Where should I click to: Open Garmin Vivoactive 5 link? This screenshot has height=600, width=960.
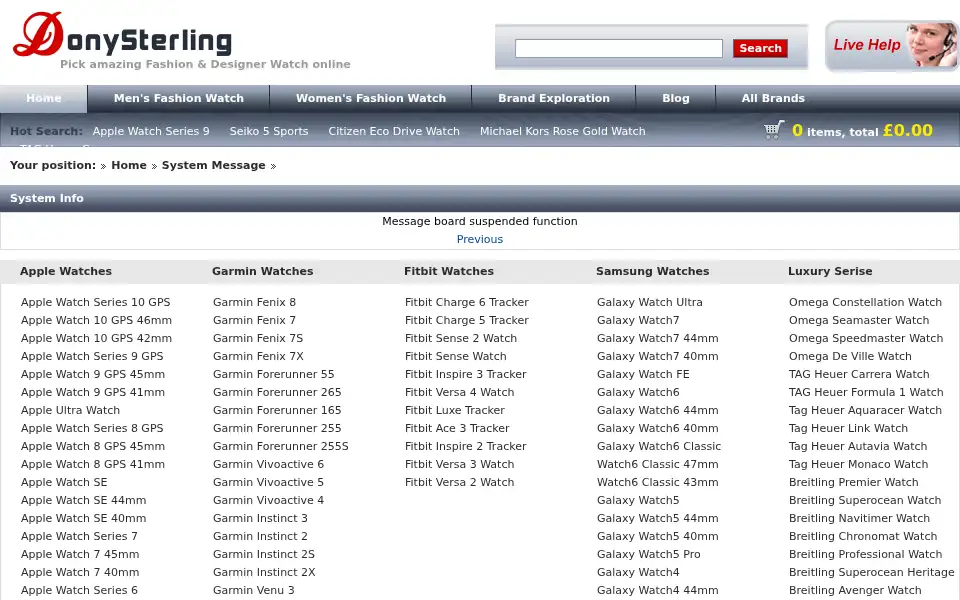pyautogui.click(x=268, y=482)
